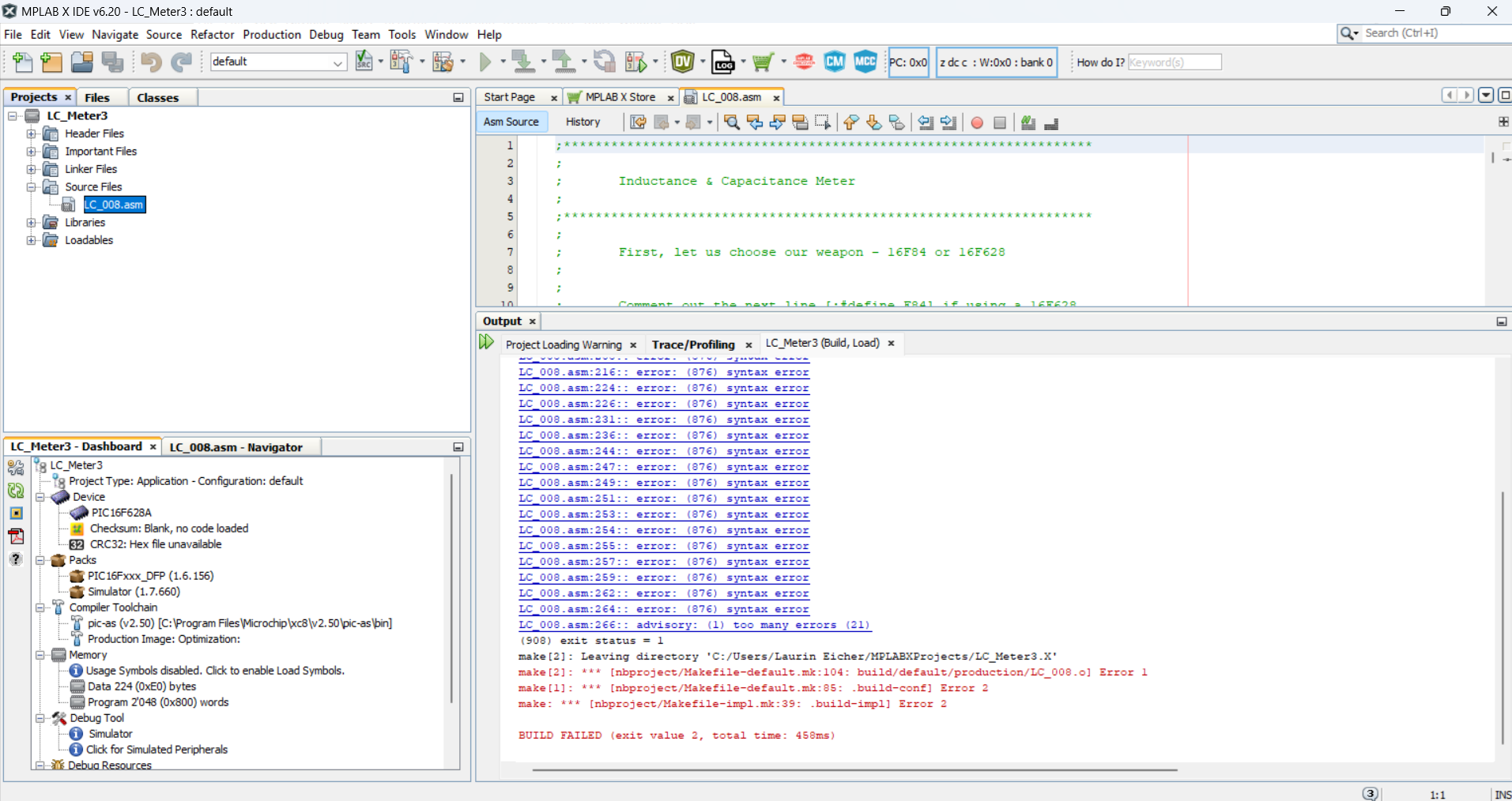Click Clean and Build icon
Image resolution: width=1512 pixels, height=801 pixels.
[443, 62]
